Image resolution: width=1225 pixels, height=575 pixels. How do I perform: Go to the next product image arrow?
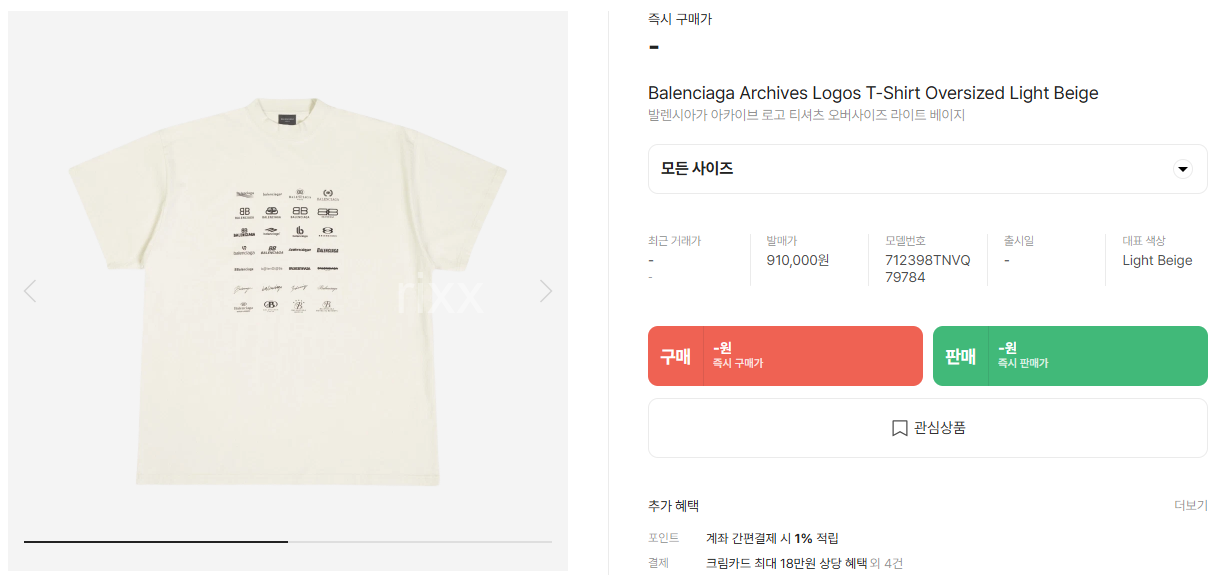click(x=546, y=291)
